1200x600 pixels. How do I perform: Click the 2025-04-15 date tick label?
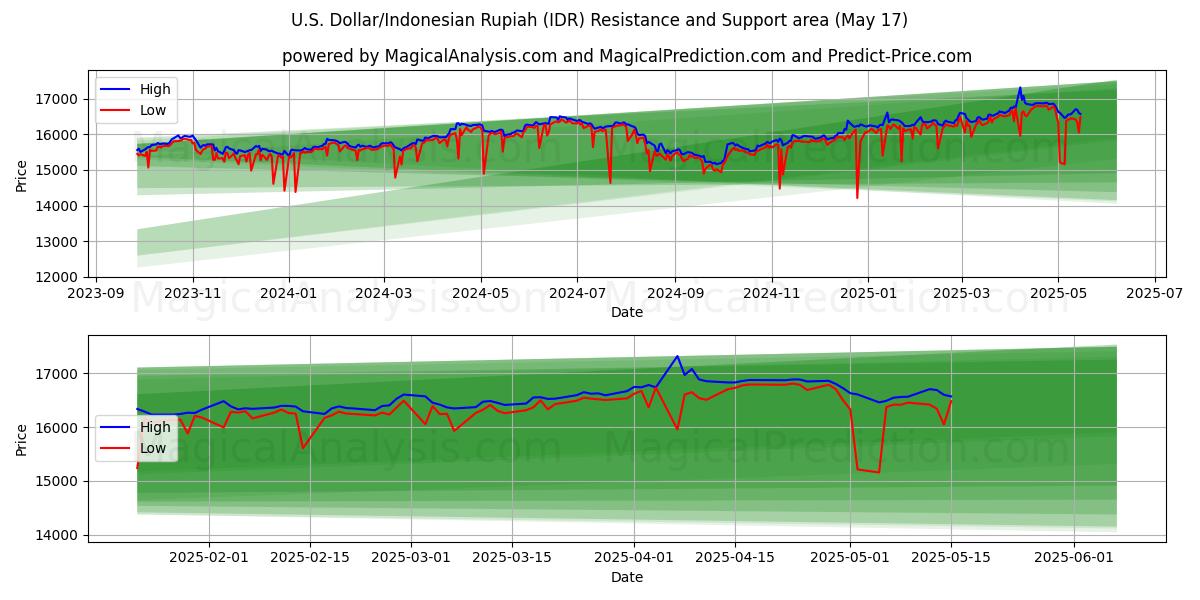click(736, 558)
